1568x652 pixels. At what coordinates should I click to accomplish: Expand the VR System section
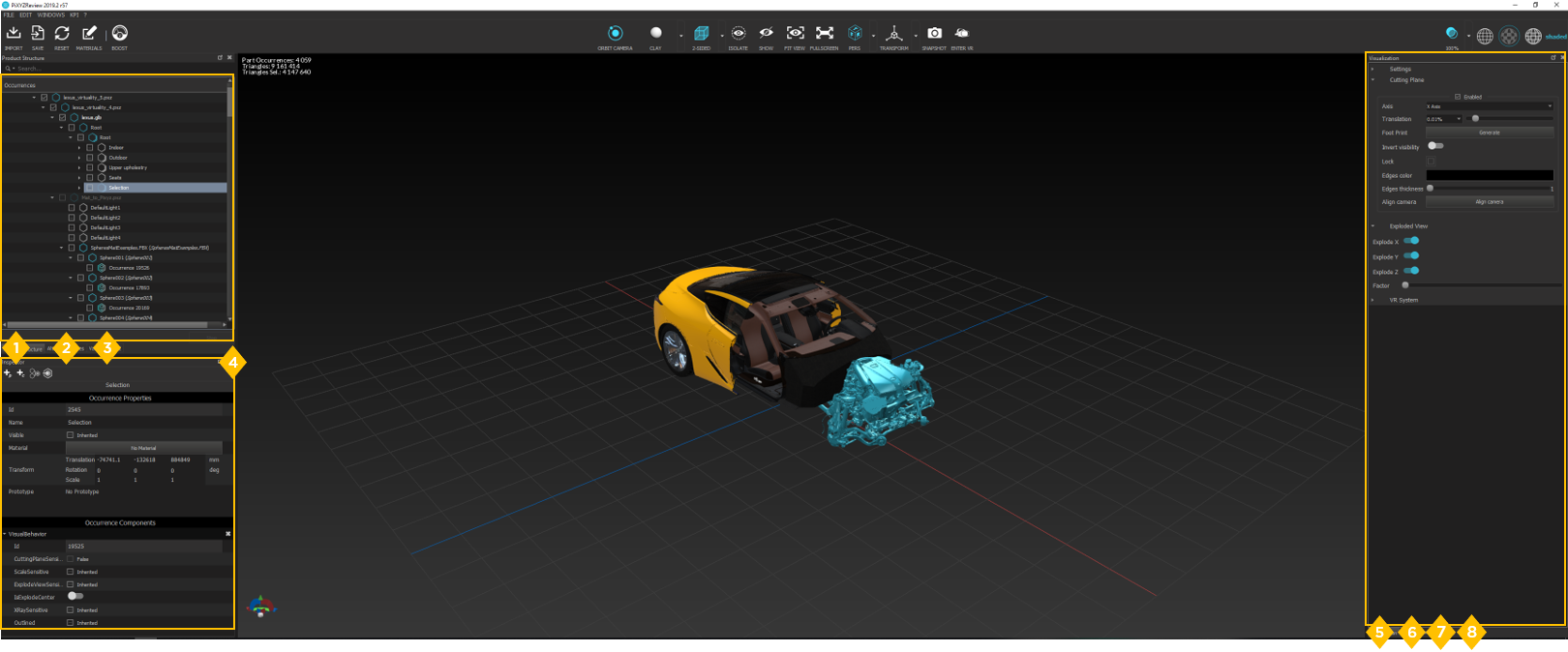pos(1372,300)
